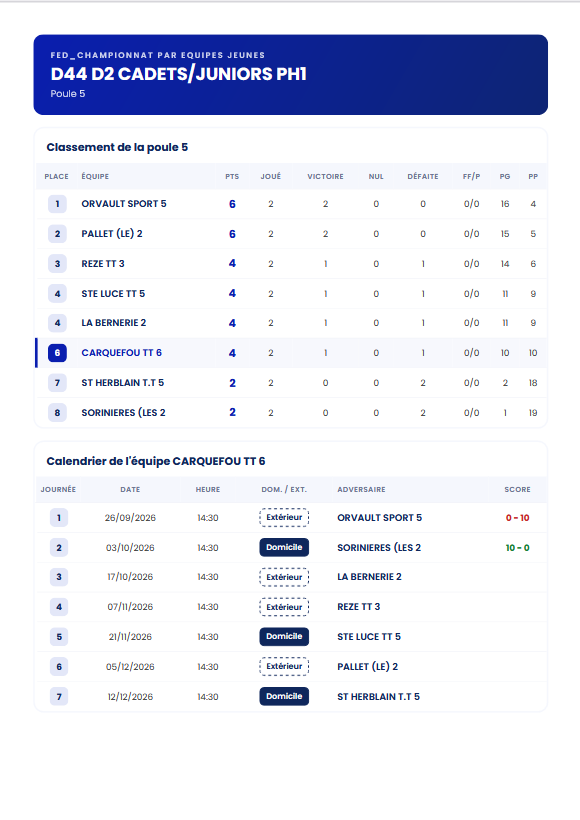Click Extérieur badge for PALLET (LE) 2

pyautogui.click(x=284, y=666)
